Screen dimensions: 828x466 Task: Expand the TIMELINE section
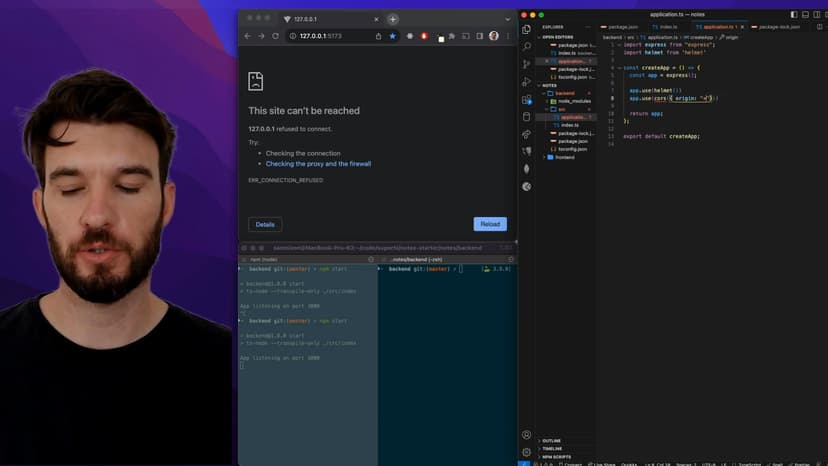(552, 448)
